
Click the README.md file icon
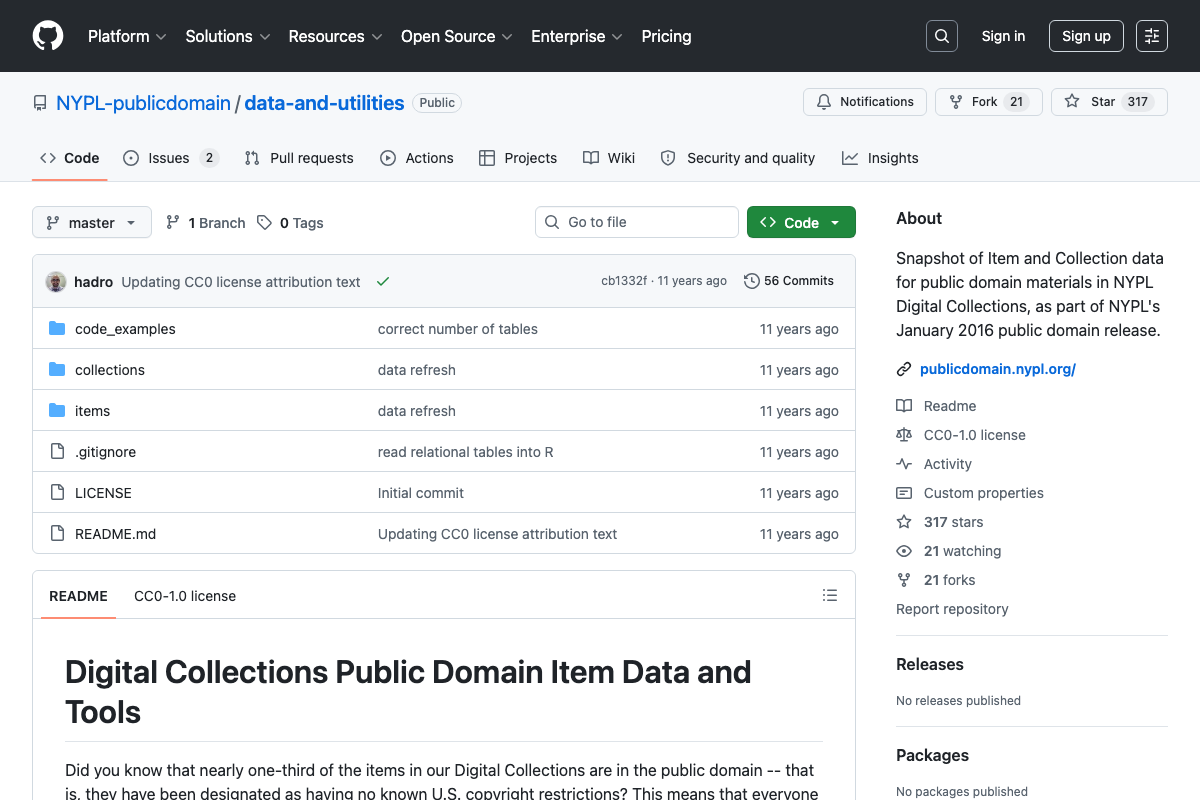pos(57,534)
